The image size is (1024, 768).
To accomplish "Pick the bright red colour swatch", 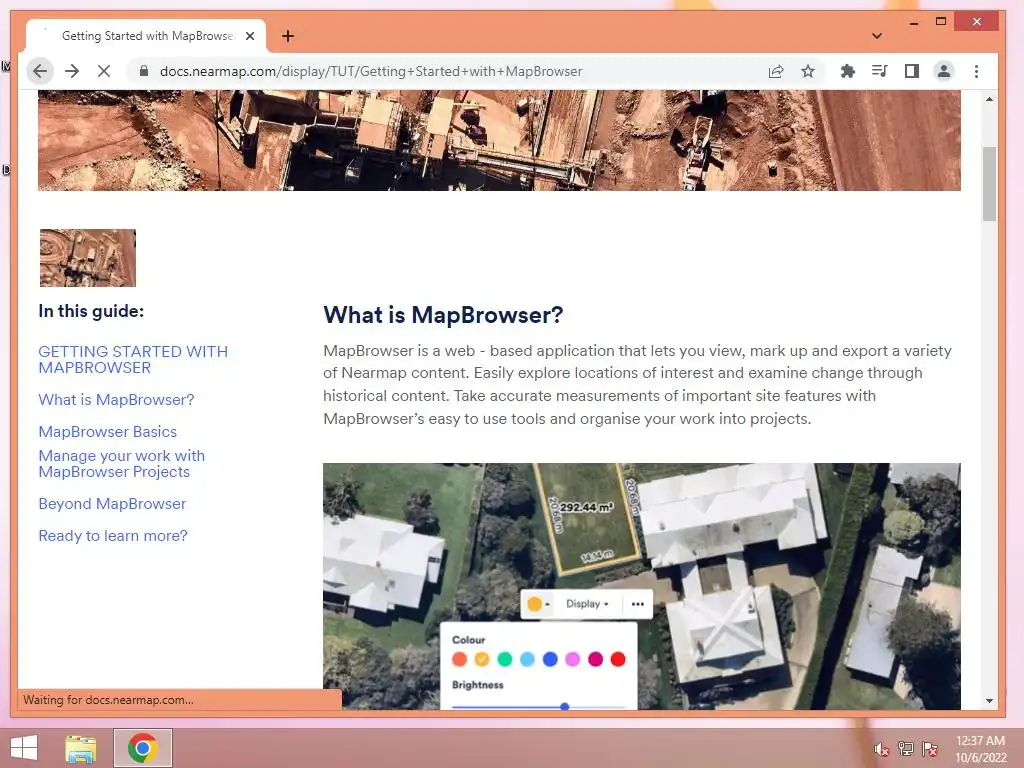I will click(618, 660).
